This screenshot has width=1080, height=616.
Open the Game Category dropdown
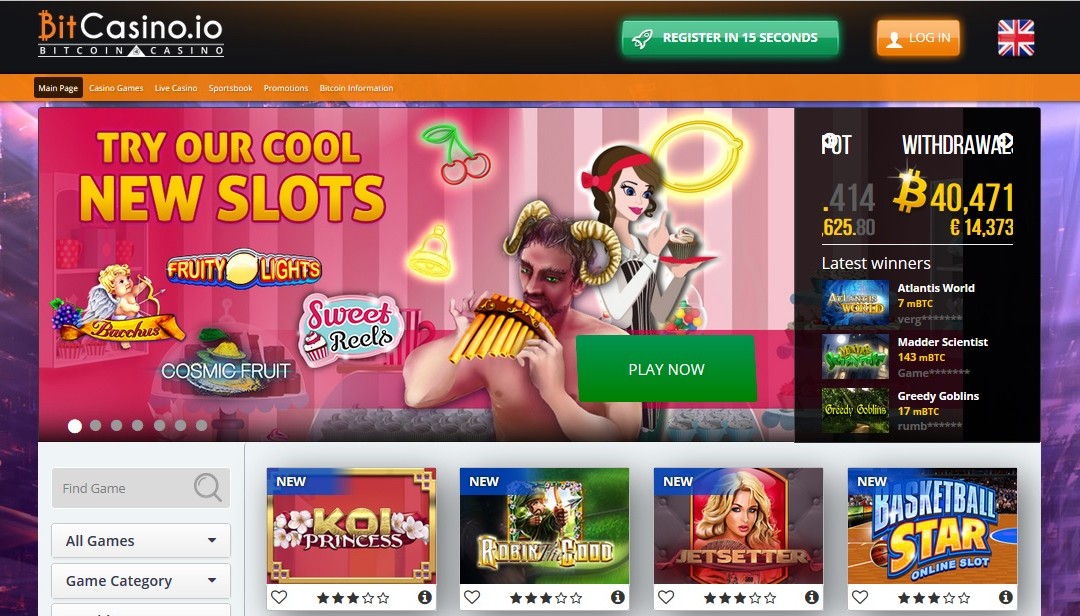[141, 580]
